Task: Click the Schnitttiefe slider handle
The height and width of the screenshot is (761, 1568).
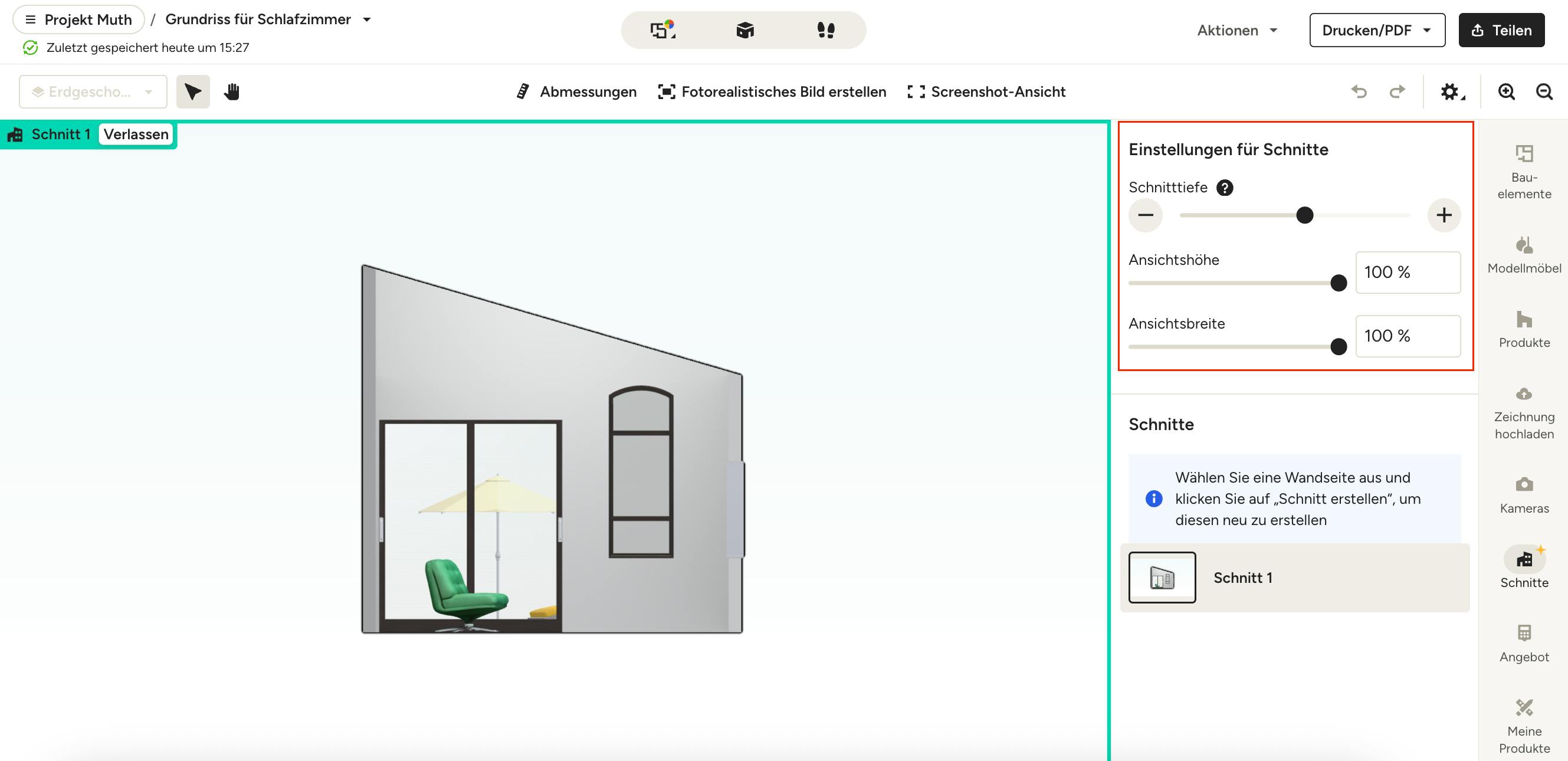Action: (1304, 215)
